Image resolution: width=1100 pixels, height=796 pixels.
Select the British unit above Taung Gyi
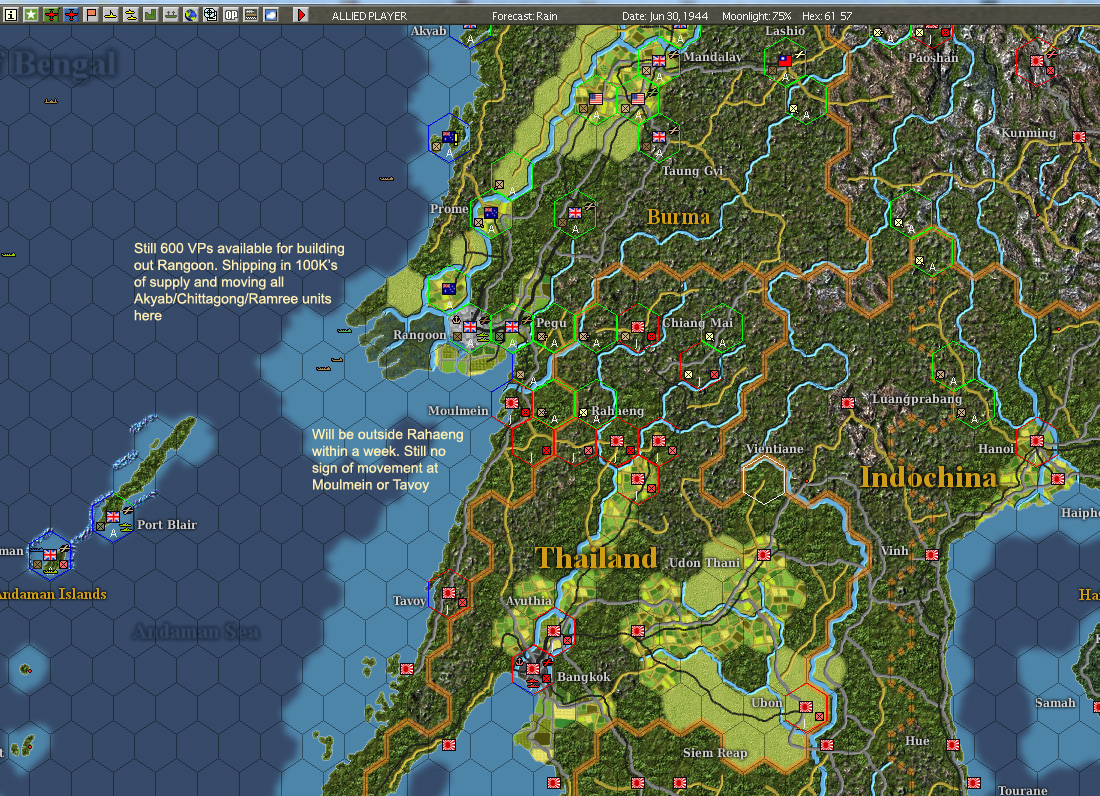pos(659,137)
